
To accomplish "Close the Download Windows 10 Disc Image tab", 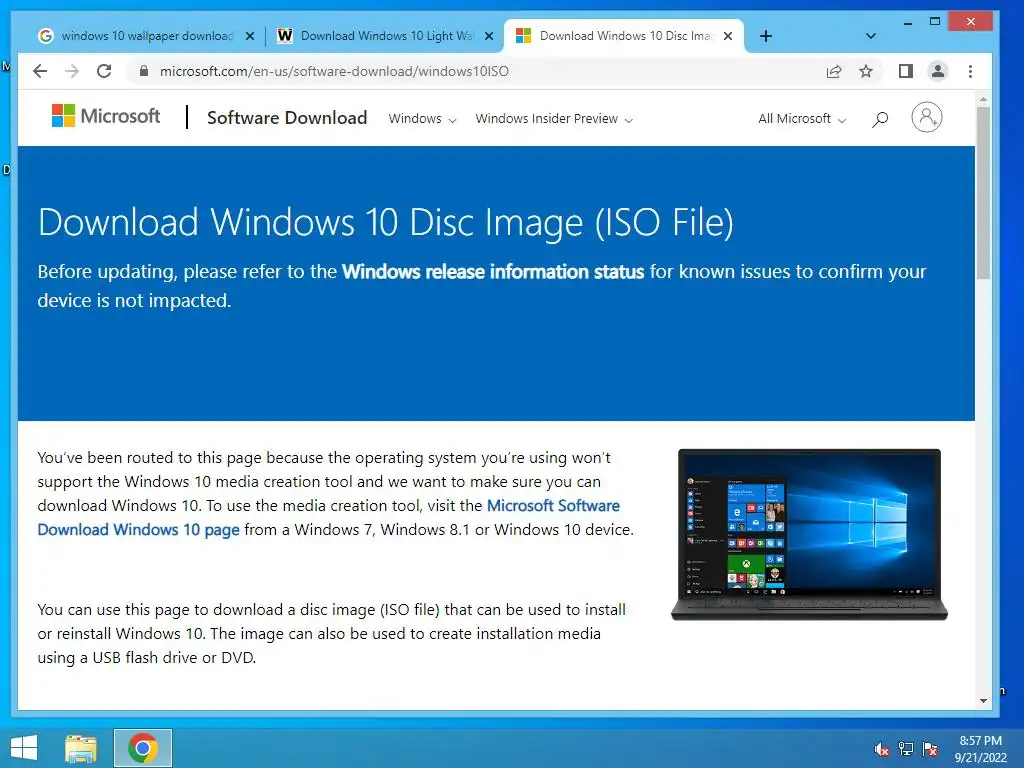I will [728, 36].
